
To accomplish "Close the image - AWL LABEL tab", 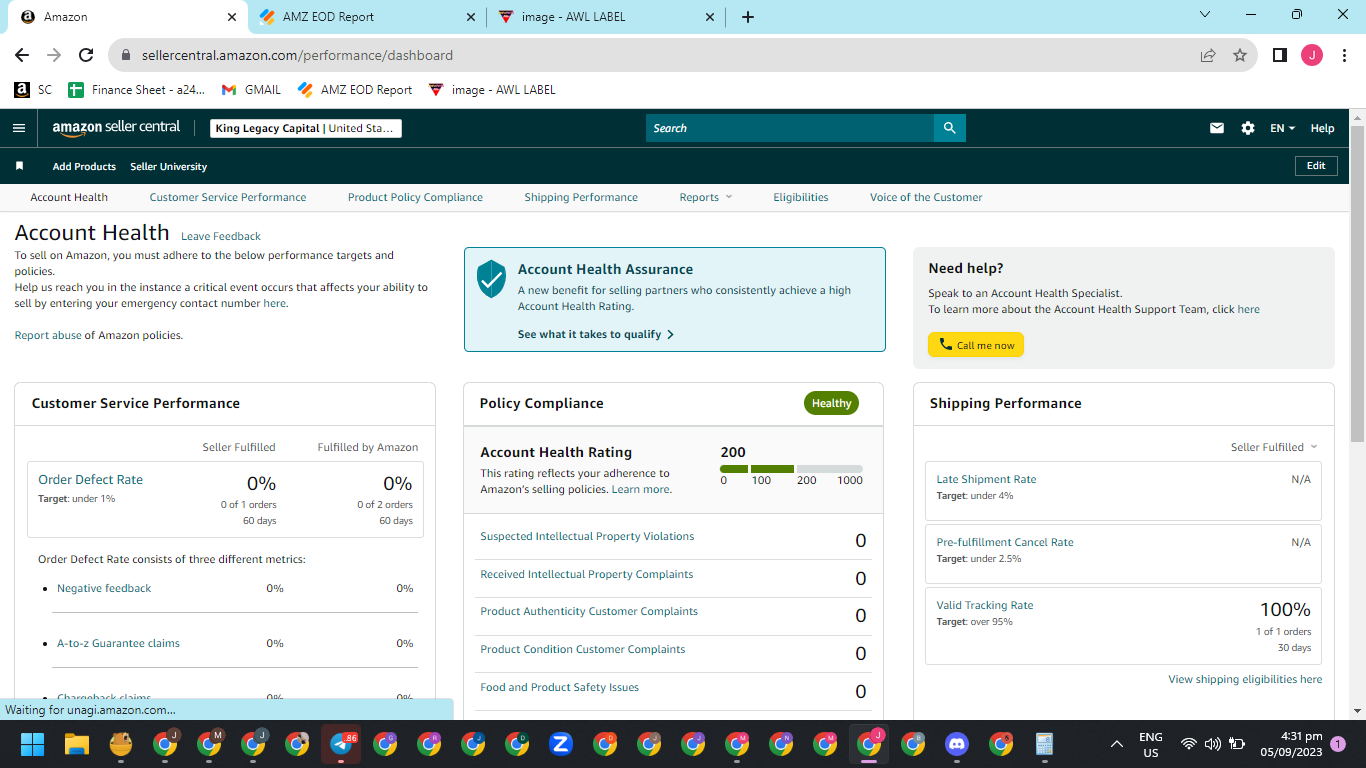I will [710, 17].
